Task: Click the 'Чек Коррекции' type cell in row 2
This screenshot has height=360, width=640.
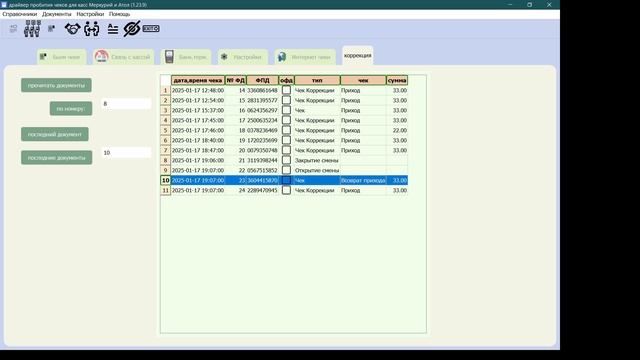Action: [x=317, y=100]
